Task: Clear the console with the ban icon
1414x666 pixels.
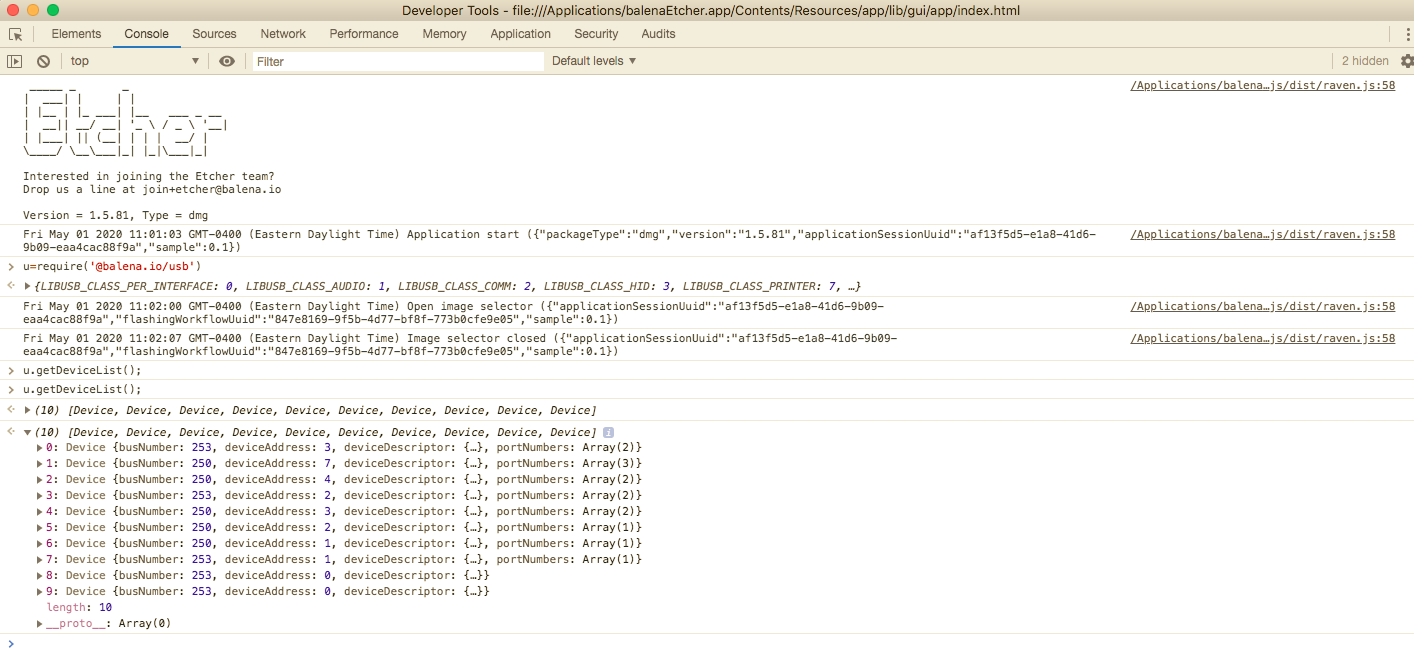Action: tap(43, 61)
